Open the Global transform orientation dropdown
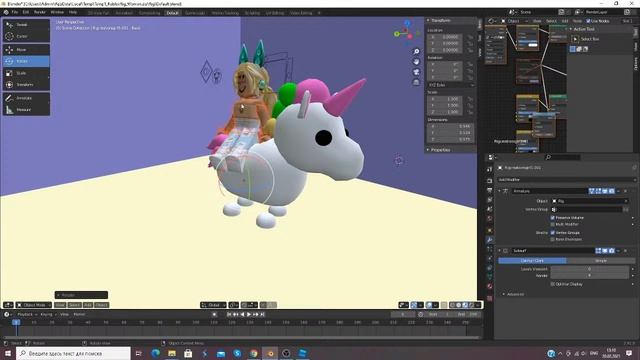This screenshot has width=640, height=360. point(213,305)
